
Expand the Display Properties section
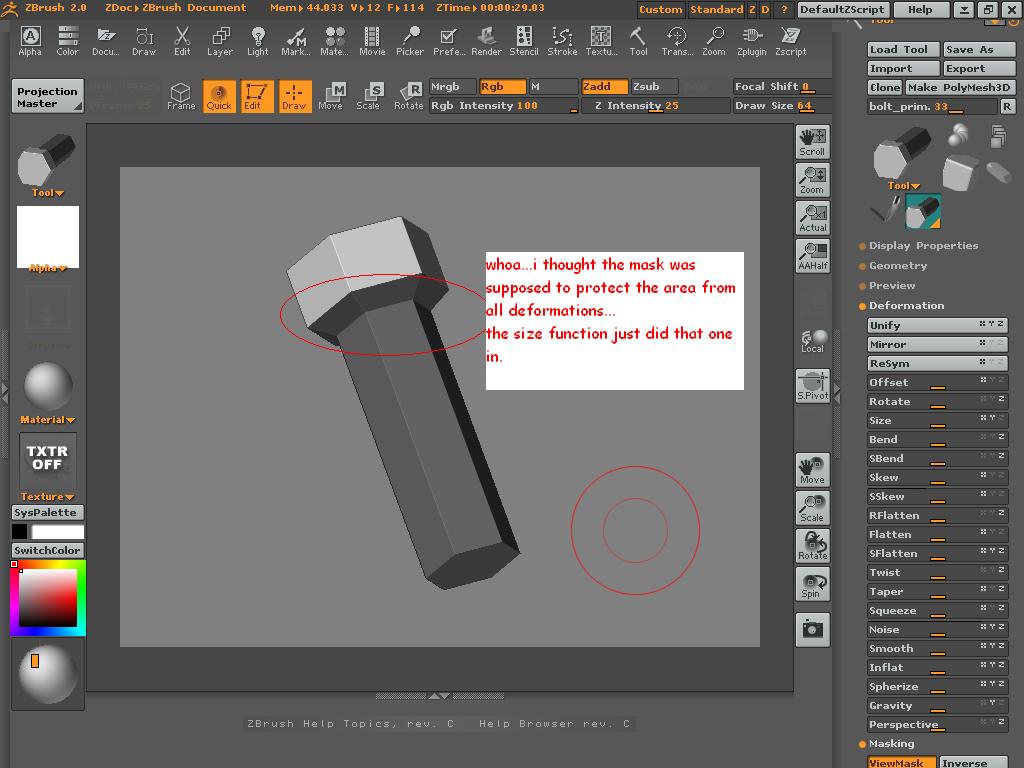click(923, 246)
